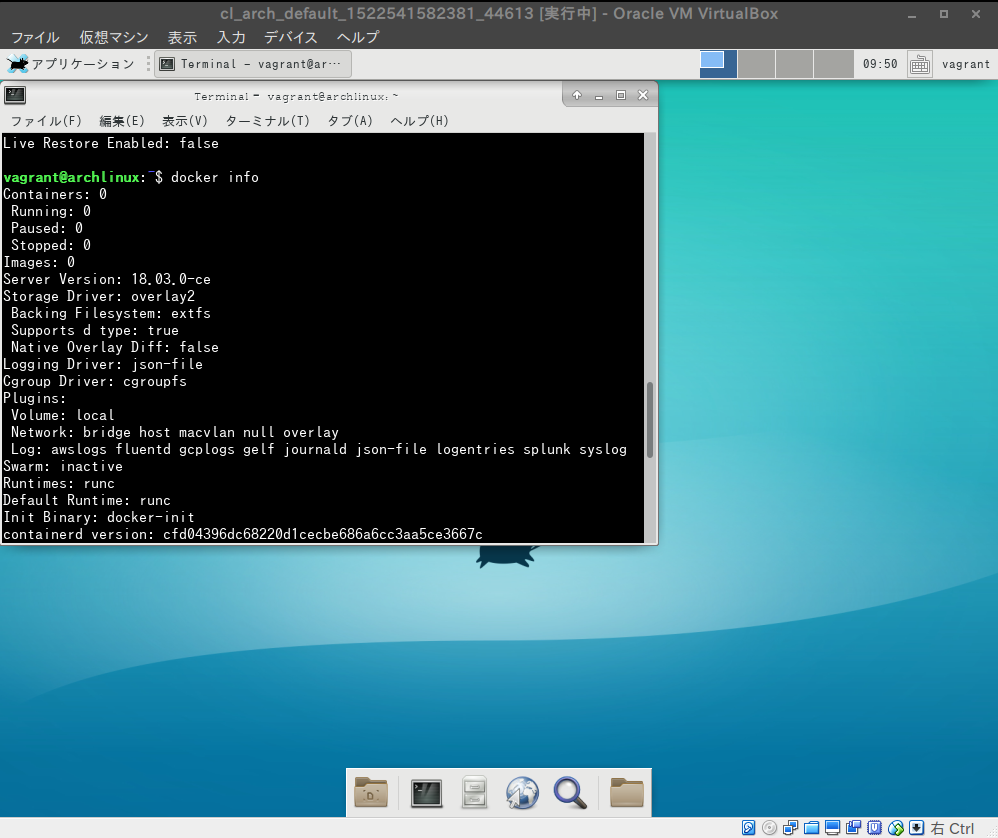Open the アプリケーション menu mouse icon
This screenshot has height=838, width=998.
tap(18, 64)
